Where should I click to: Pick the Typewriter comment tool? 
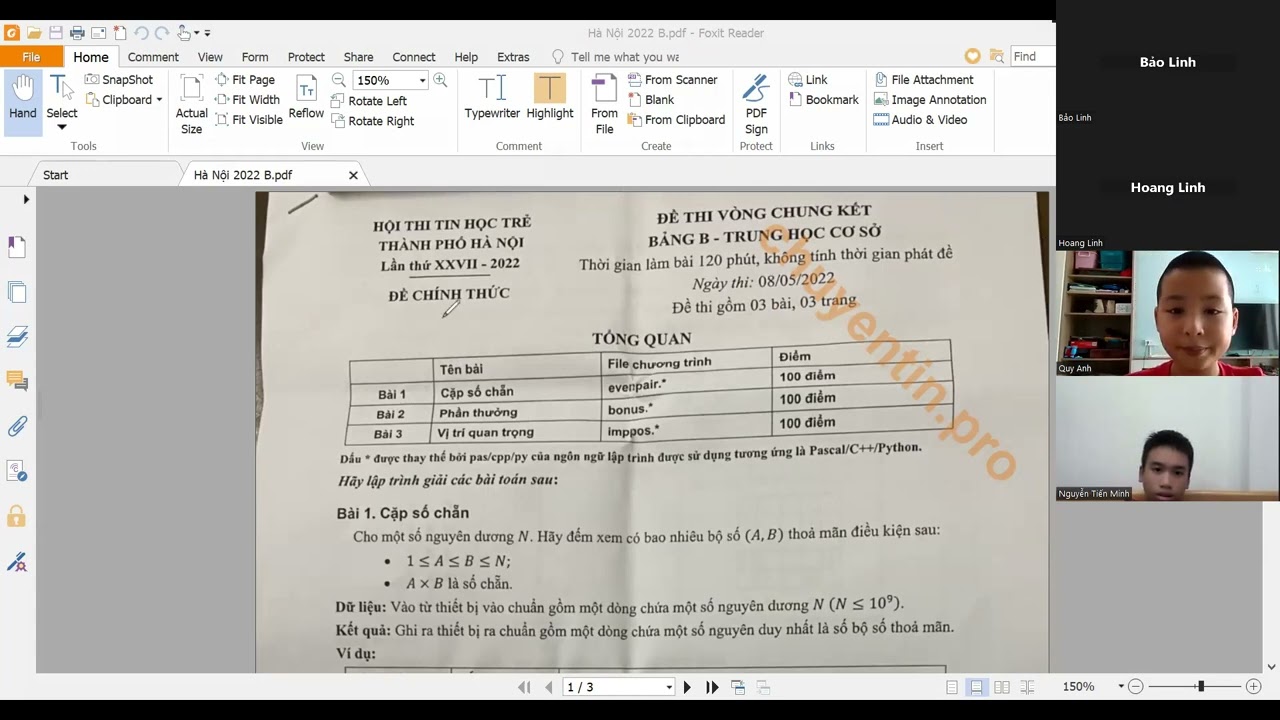[x=492, y=97]
